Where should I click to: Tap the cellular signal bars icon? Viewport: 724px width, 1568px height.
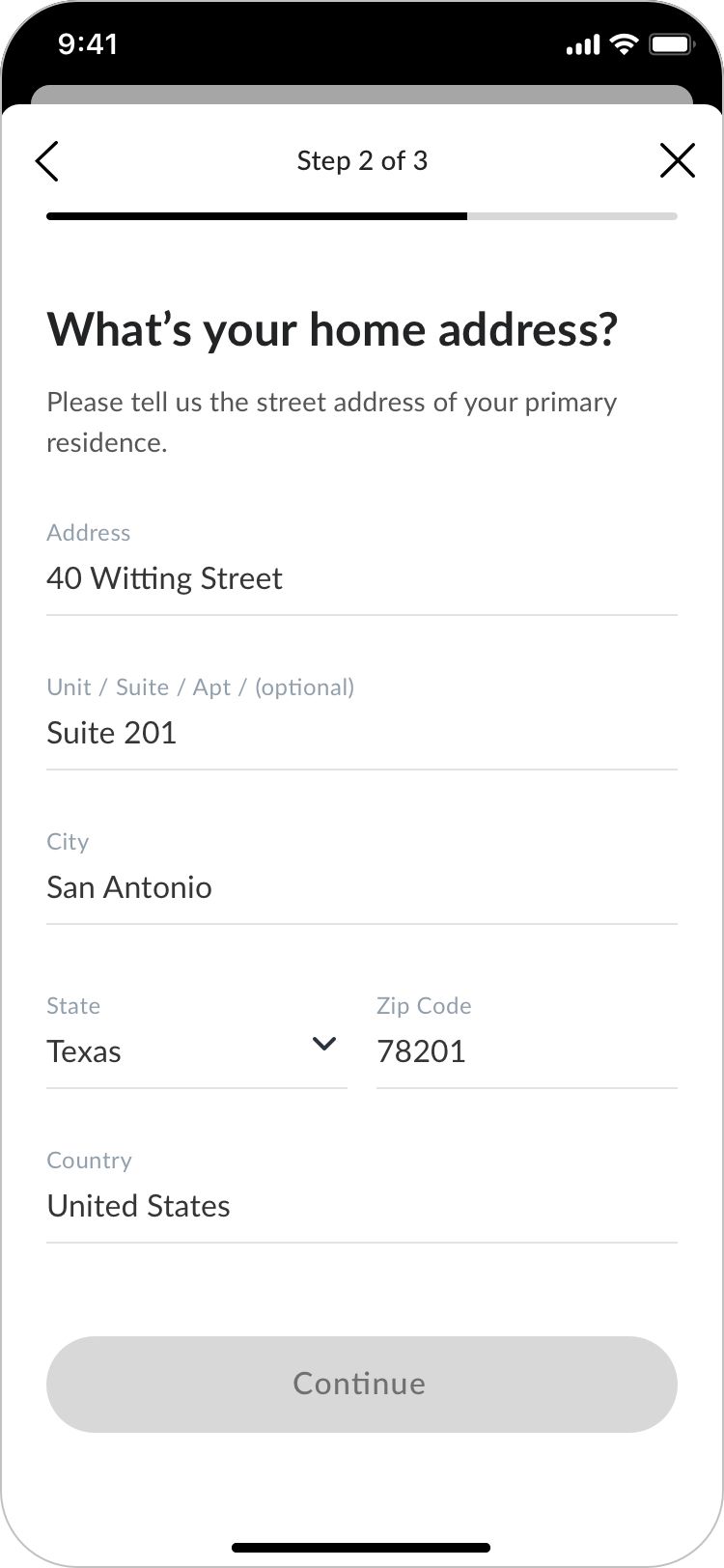pyautogui.click(x=582, y=45)
